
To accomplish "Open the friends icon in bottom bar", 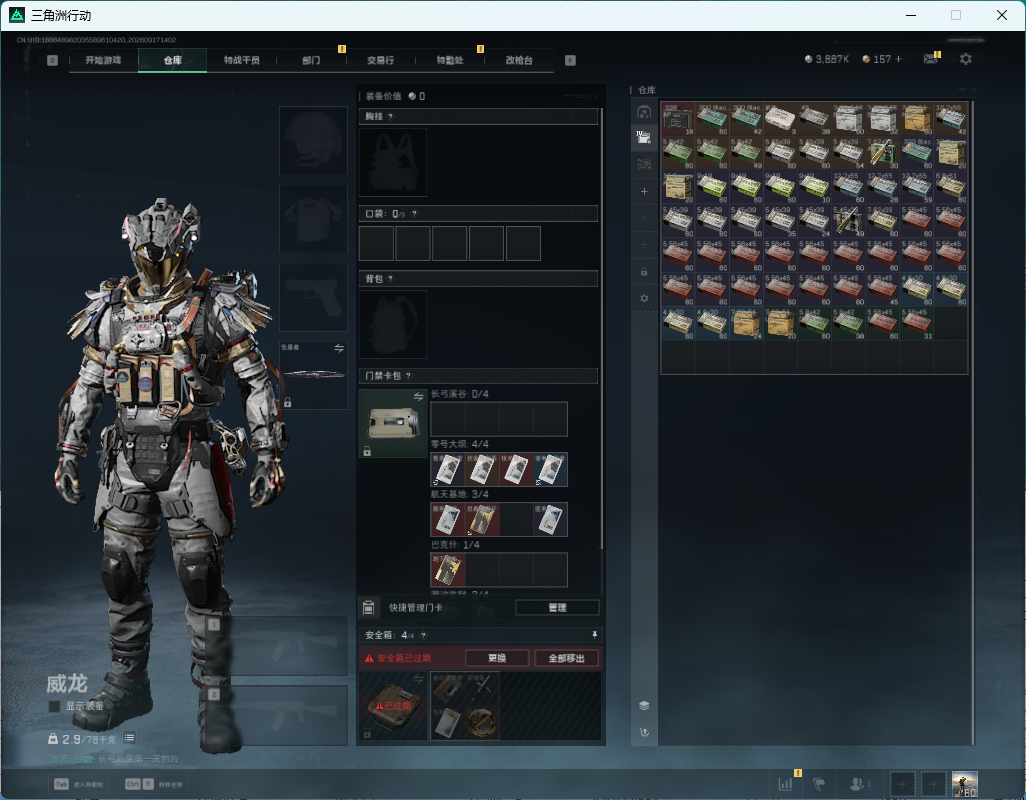I will click(x=859, y=783).
